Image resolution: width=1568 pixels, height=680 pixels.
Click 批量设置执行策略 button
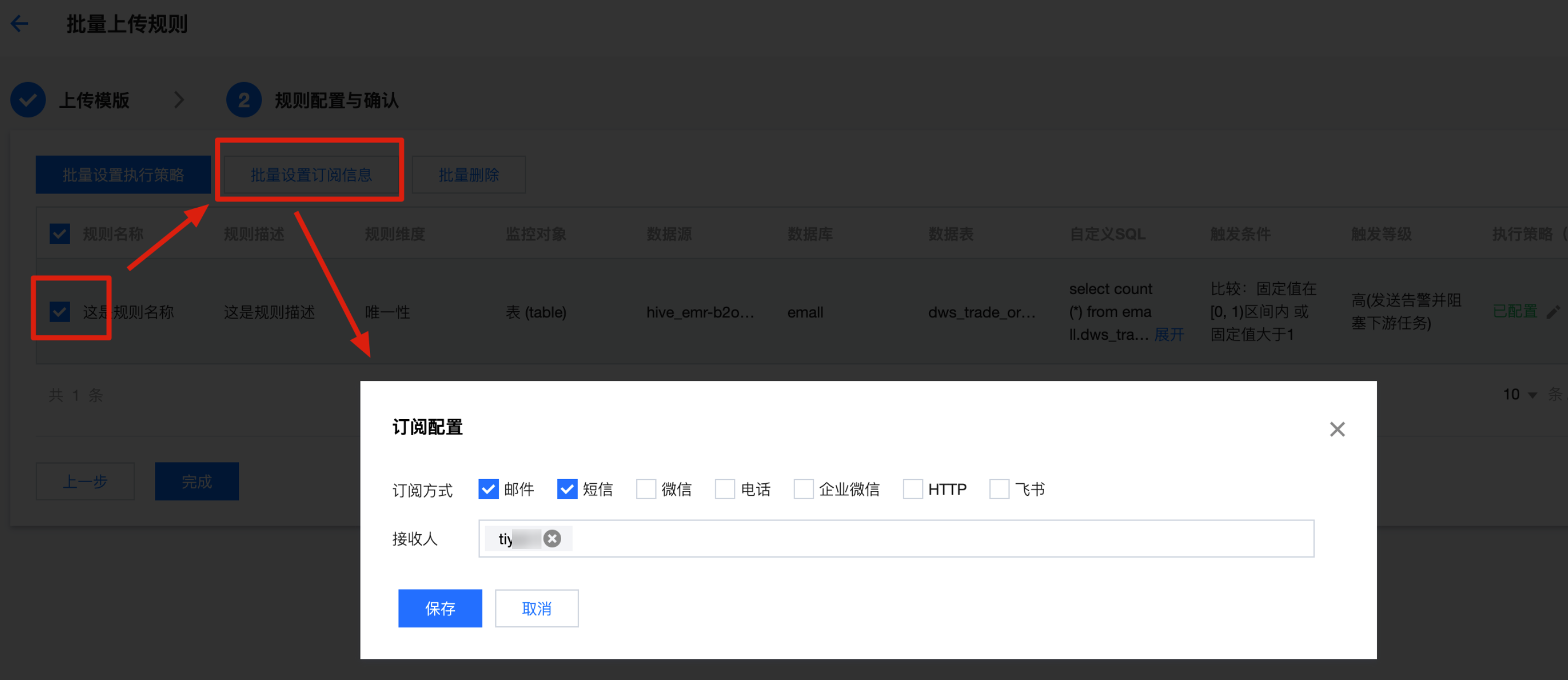123,175
